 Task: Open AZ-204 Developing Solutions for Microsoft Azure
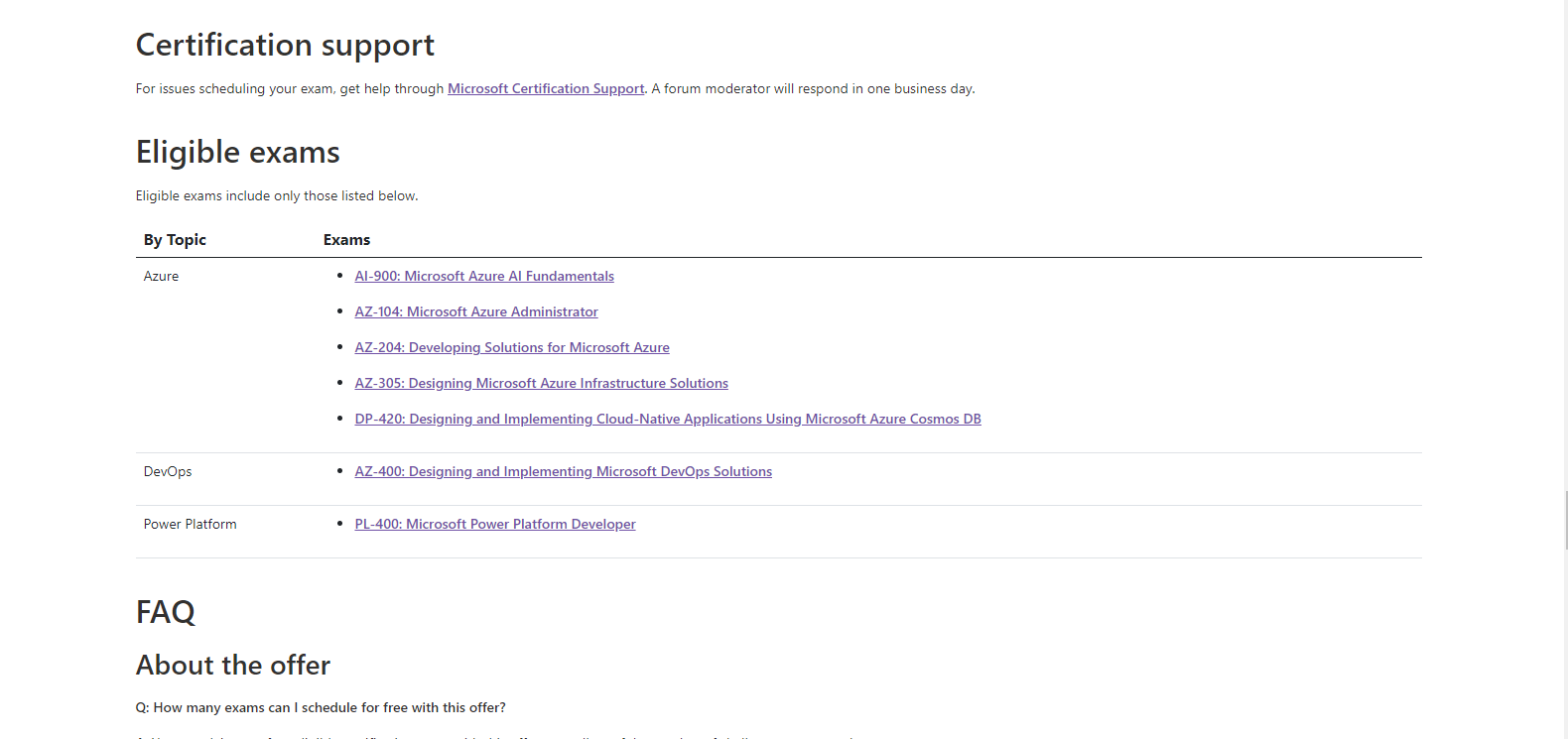click(512, 347)
